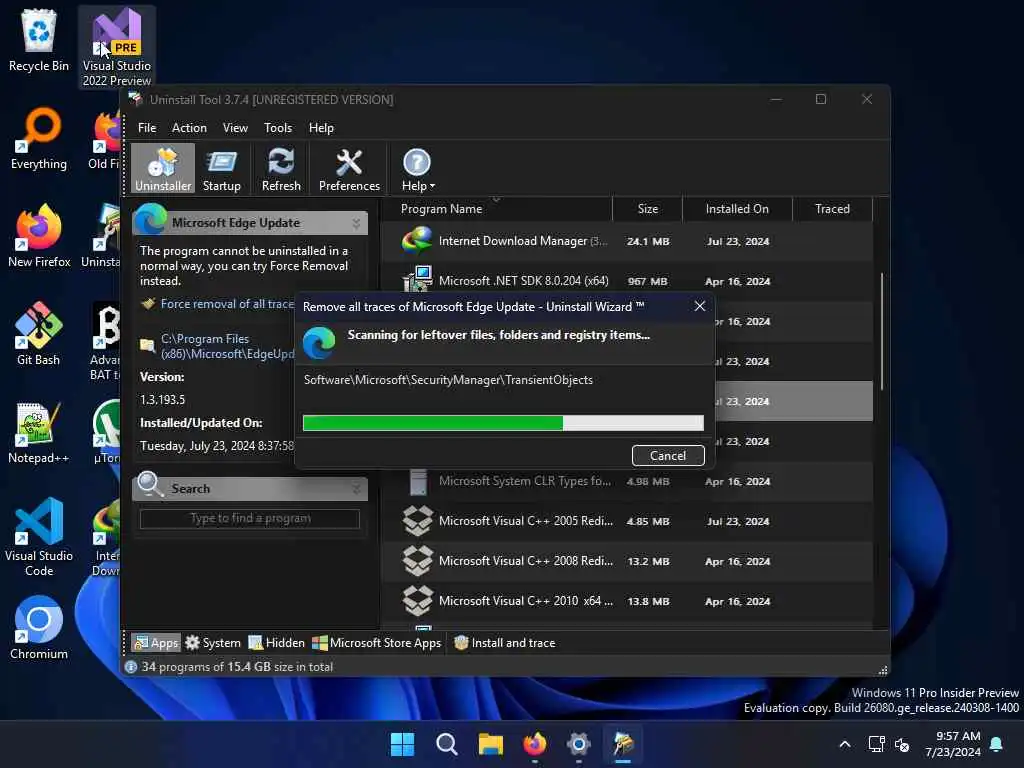The image size is (1024, 768).
Task: Open the Windows Start menu
Action: pos(402,744)
